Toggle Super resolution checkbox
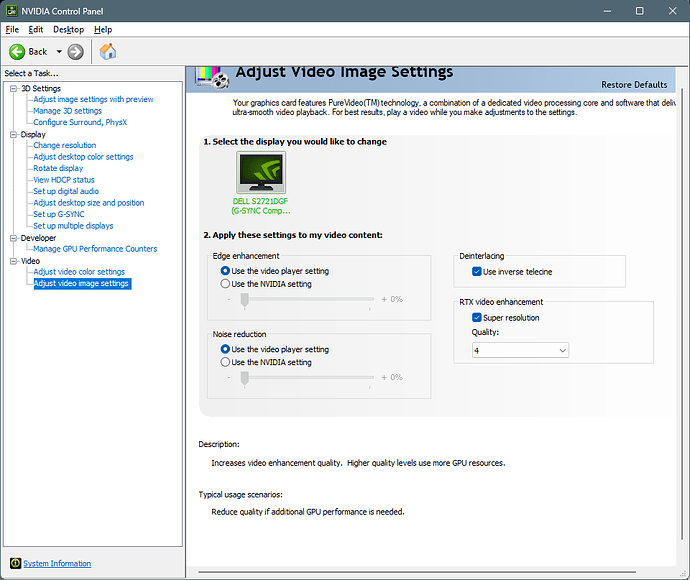 click(477, 317)
